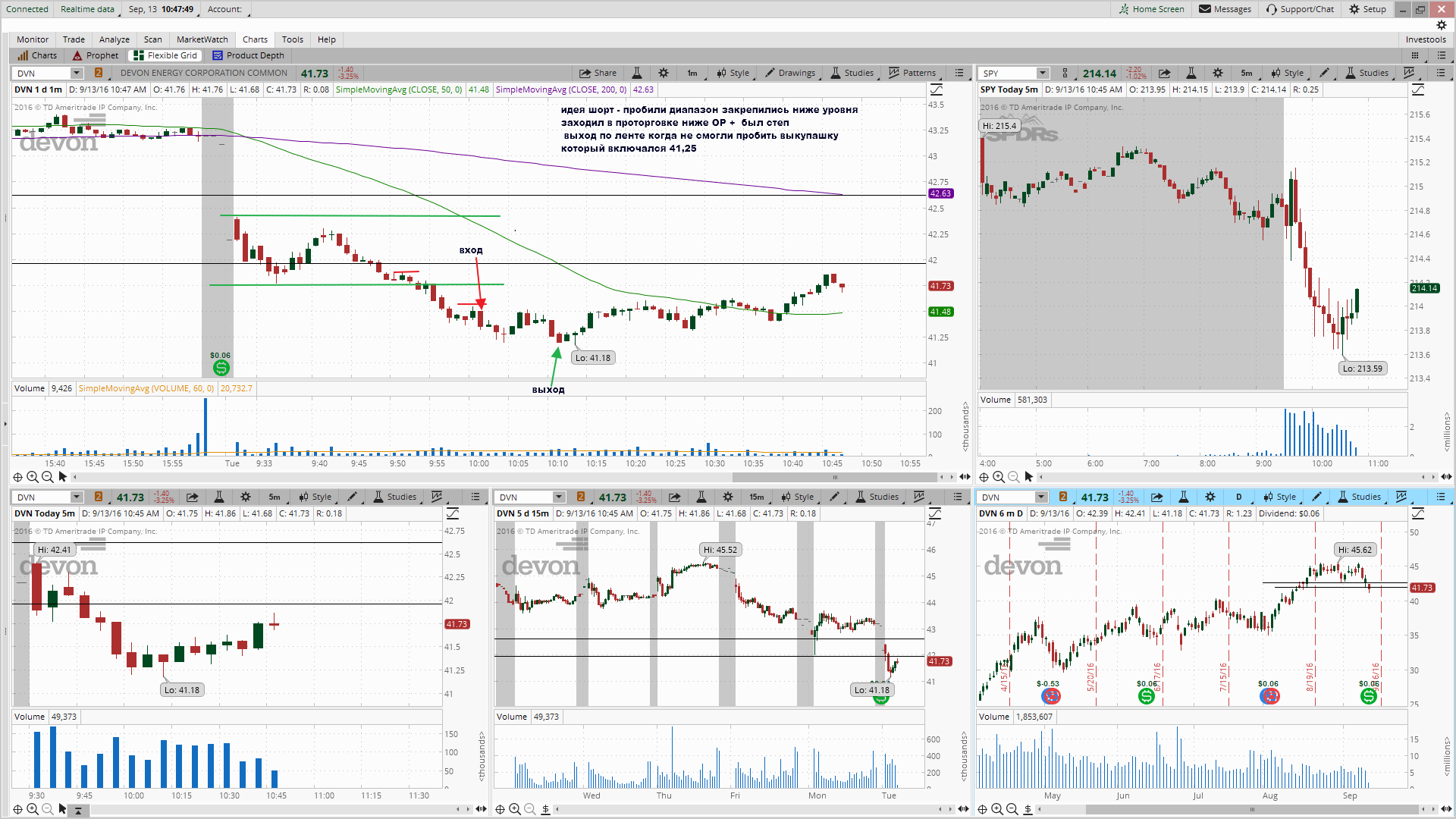Open the Studies menu in the SPY chart

1367,73
